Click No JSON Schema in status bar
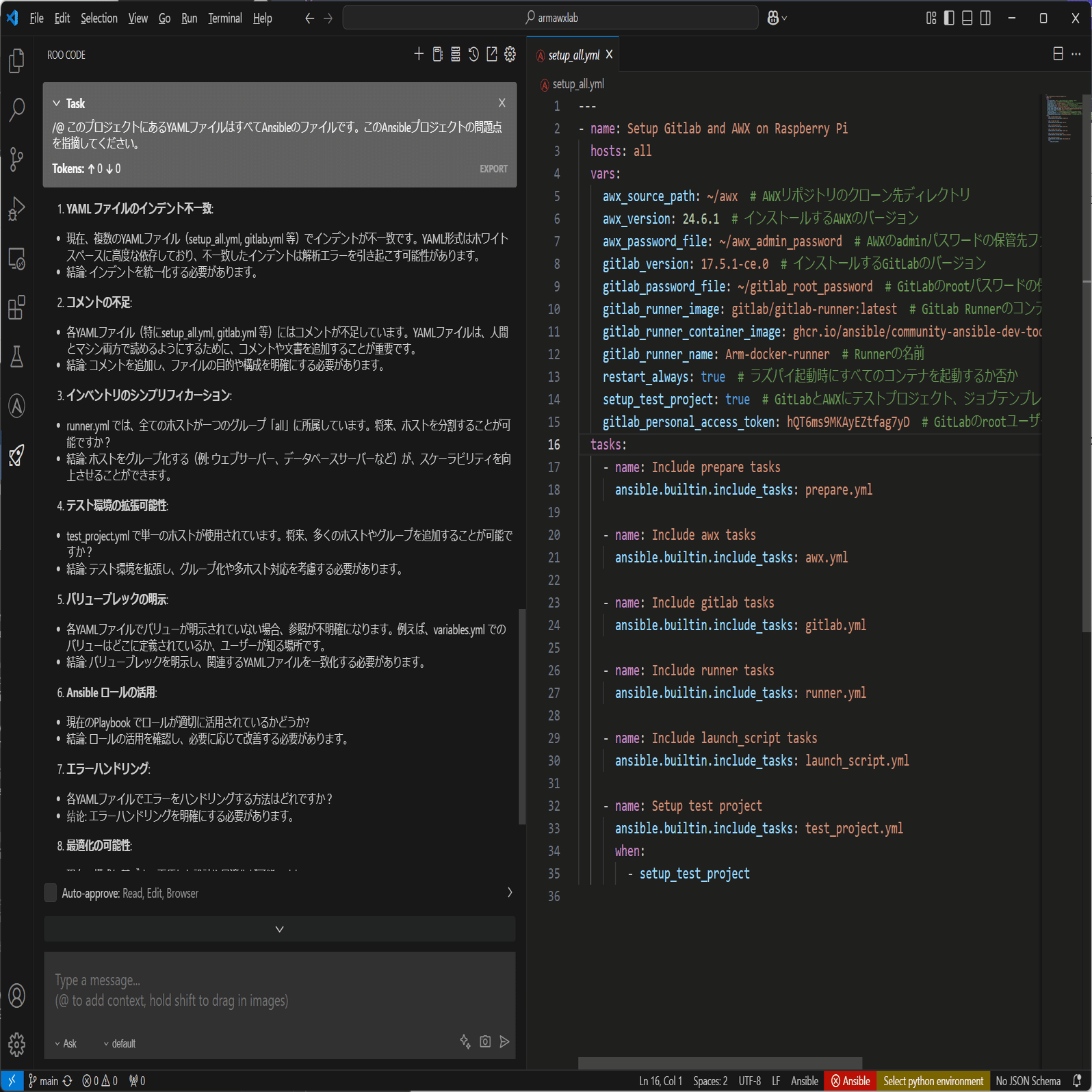The height and width of the screenshot is (1092, 1092). pos(1028,1081)
